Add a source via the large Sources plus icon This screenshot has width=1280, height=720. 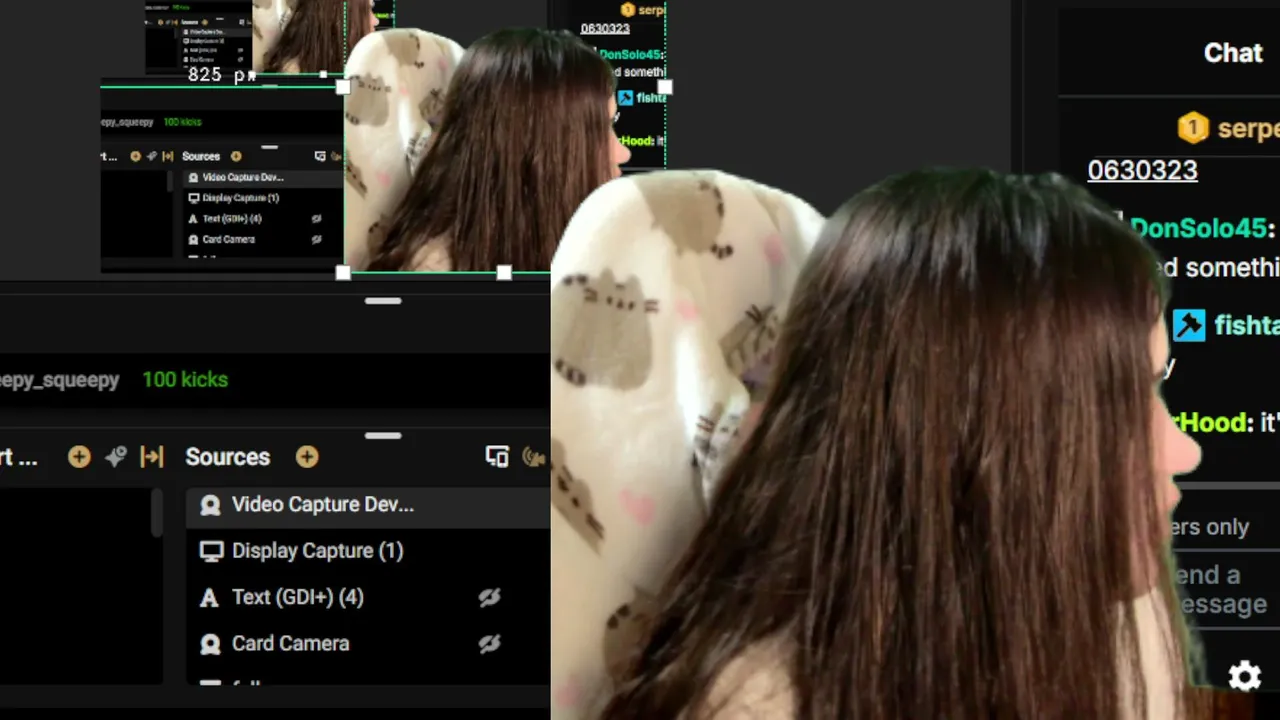pyautogui.click(x=307, y=457)
